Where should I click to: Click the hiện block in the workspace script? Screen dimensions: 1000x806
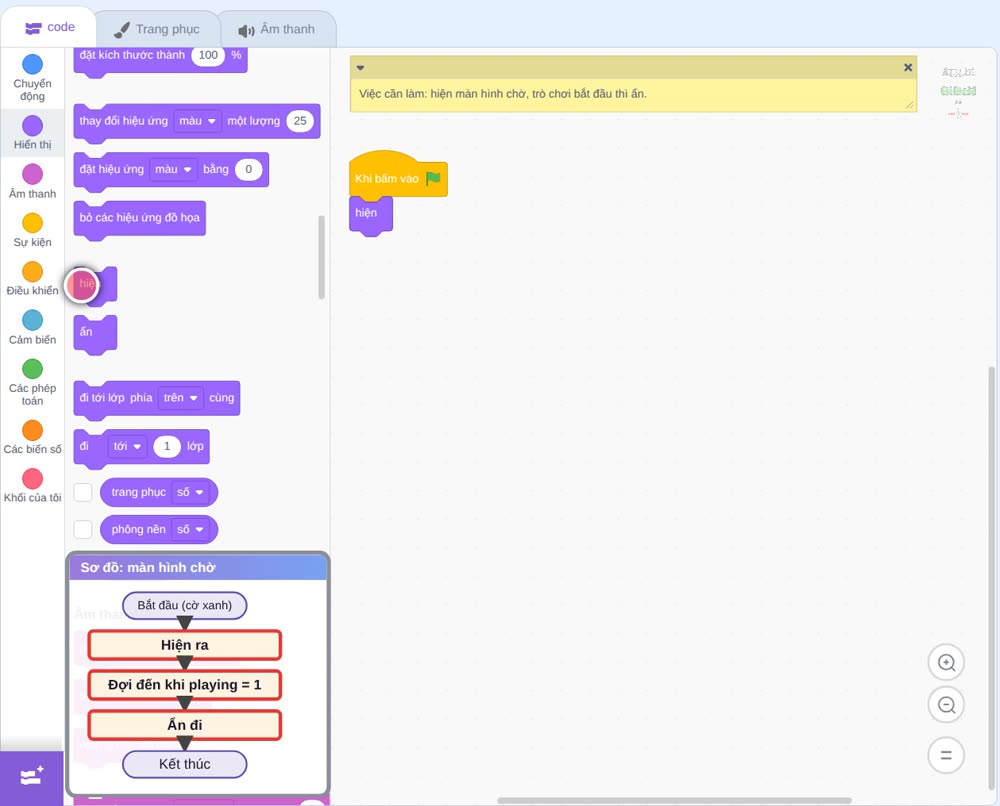(371, 214)
